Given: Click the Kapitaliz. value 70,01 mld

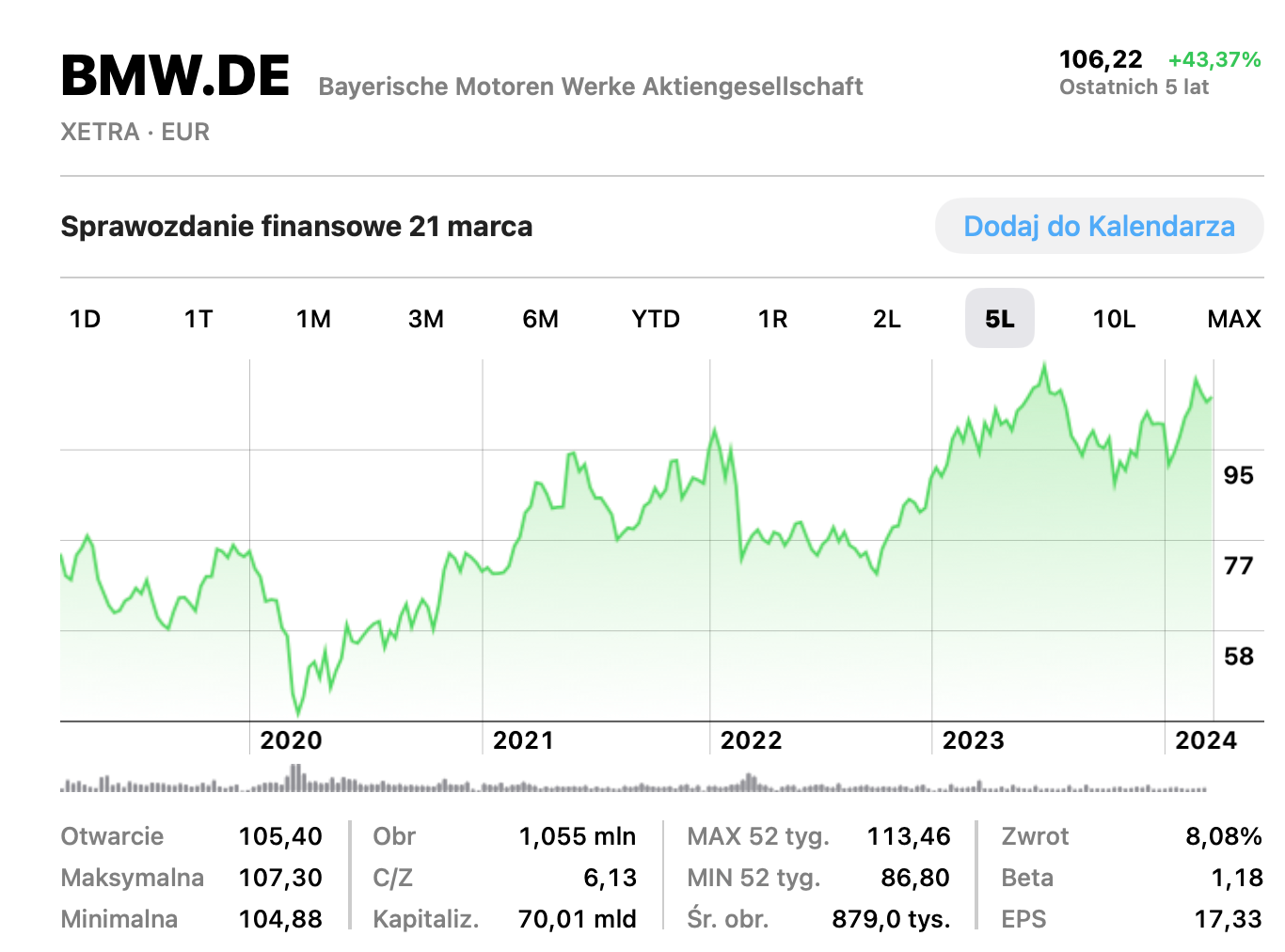Looking at the screenshot, I should coord(578,919).
